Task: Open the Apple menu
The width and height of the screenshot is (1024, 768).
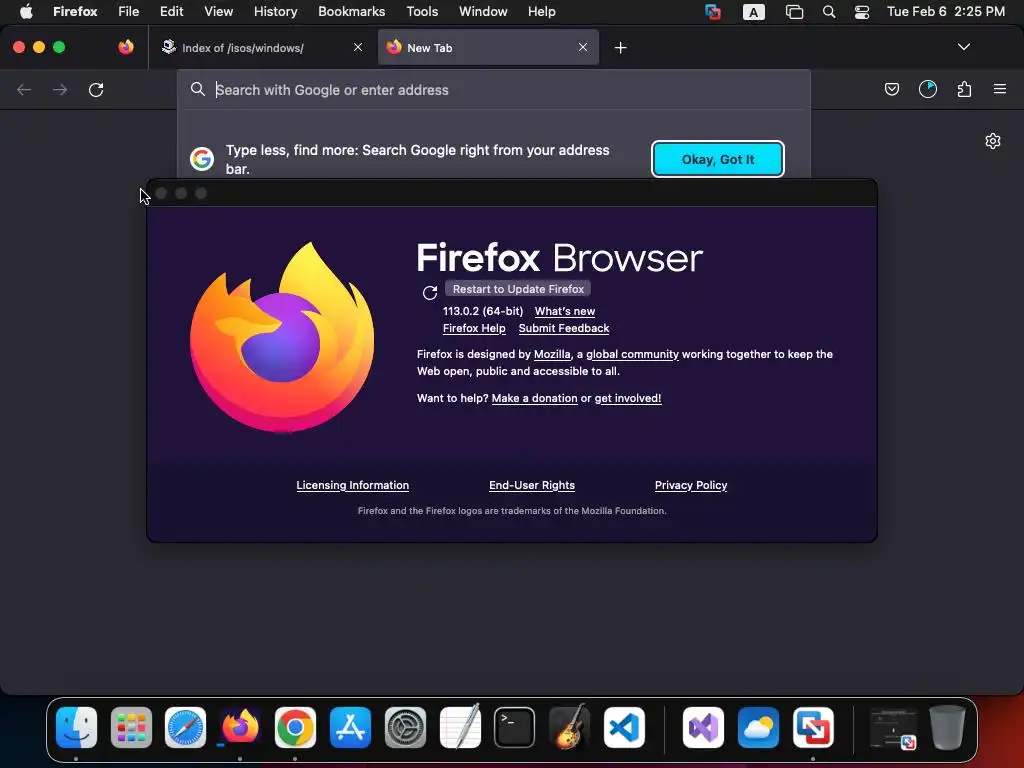Action: (26, 12)
